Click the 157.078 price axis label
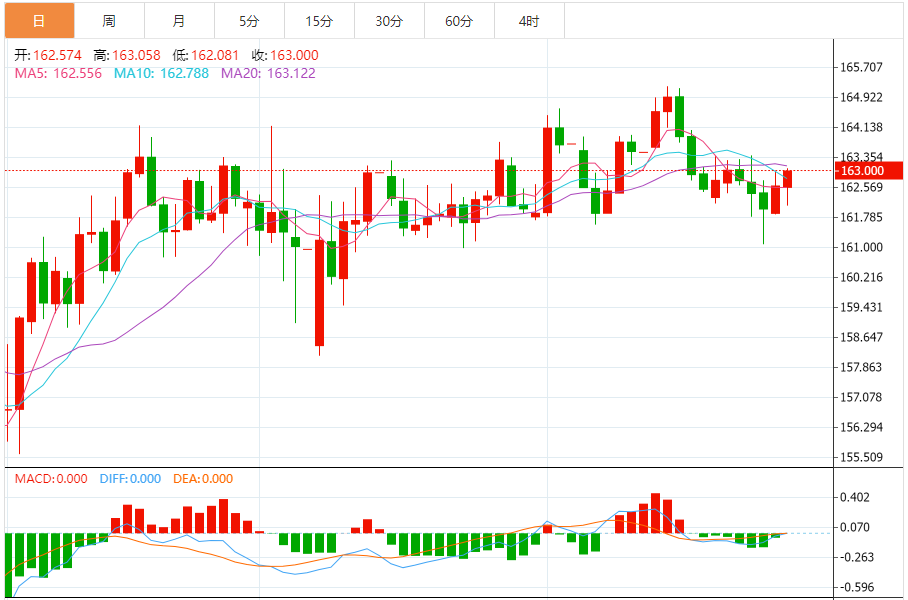The height and width of the screenshot is (600, 908). (x=861, y=397)
